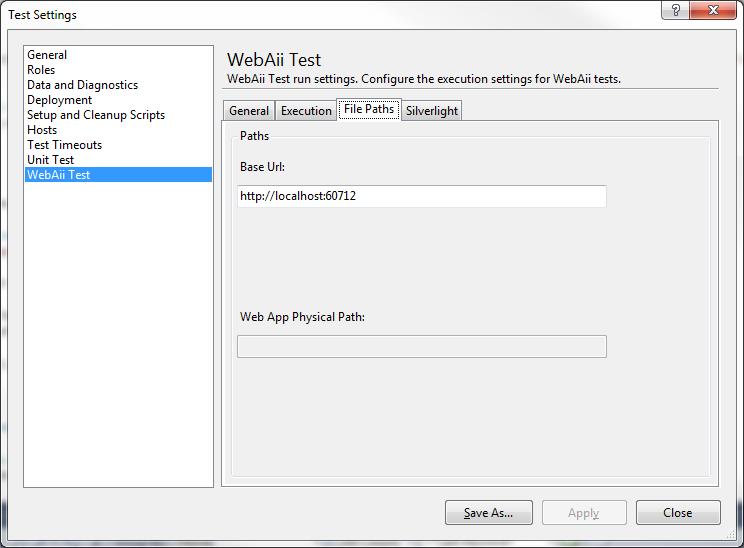Close the Test Settings dialog via X

pyautogui.click(x=714, y=11)
